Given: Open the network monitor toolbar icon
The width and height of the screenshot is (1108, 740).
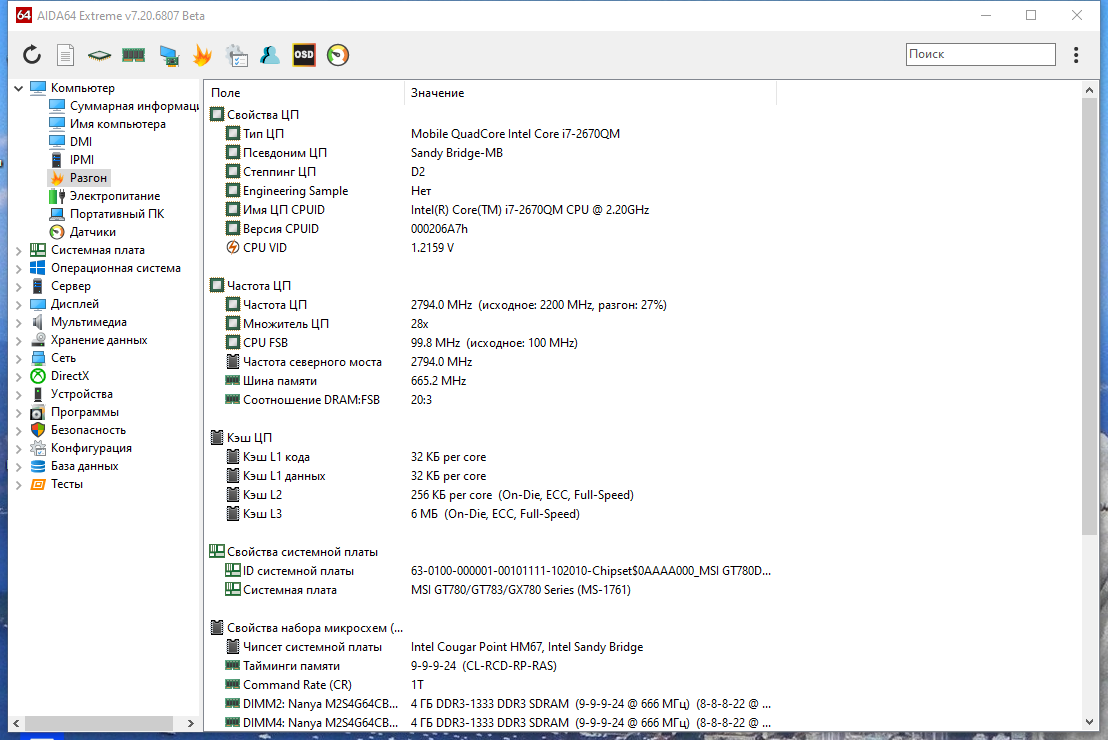Looking at the screenshot, I should (169, 55).
